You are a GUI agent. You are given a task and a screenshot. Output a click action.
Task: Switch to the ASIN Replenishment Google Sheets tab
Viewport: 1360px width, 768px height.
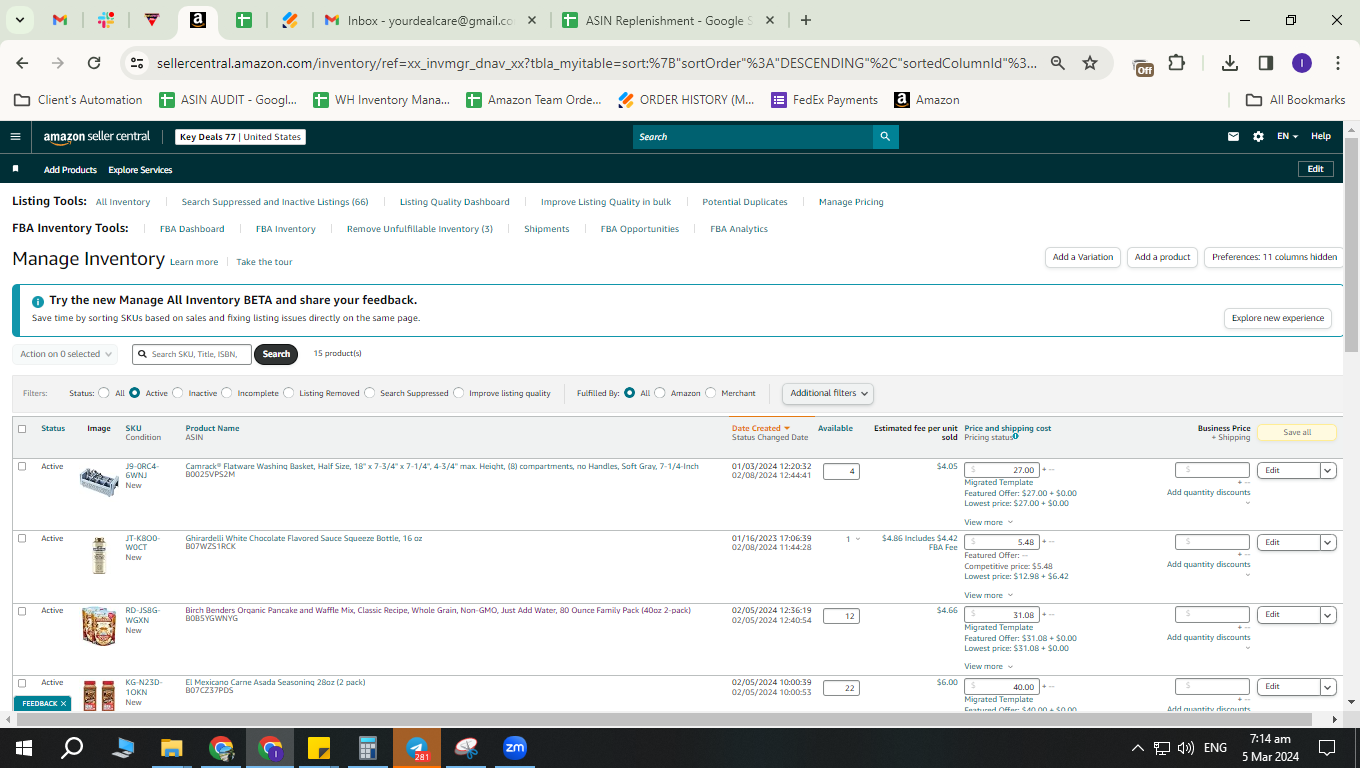click(x=670, y=20)
